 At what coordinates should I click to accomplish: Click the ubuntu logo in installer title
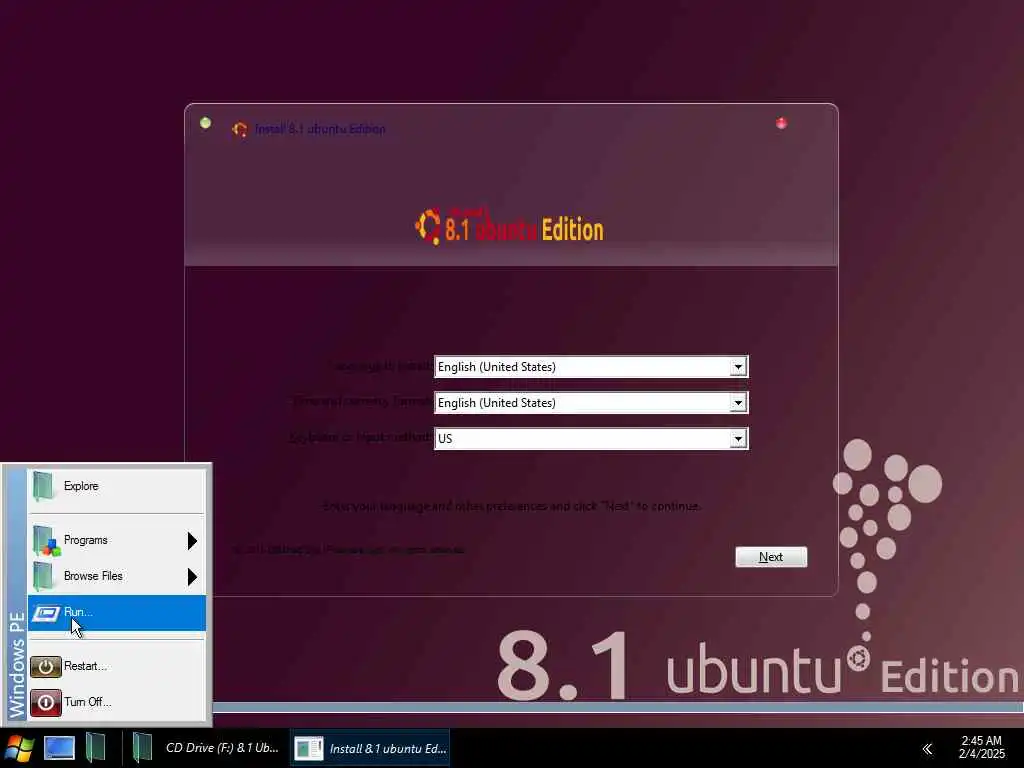pos(240,129)
